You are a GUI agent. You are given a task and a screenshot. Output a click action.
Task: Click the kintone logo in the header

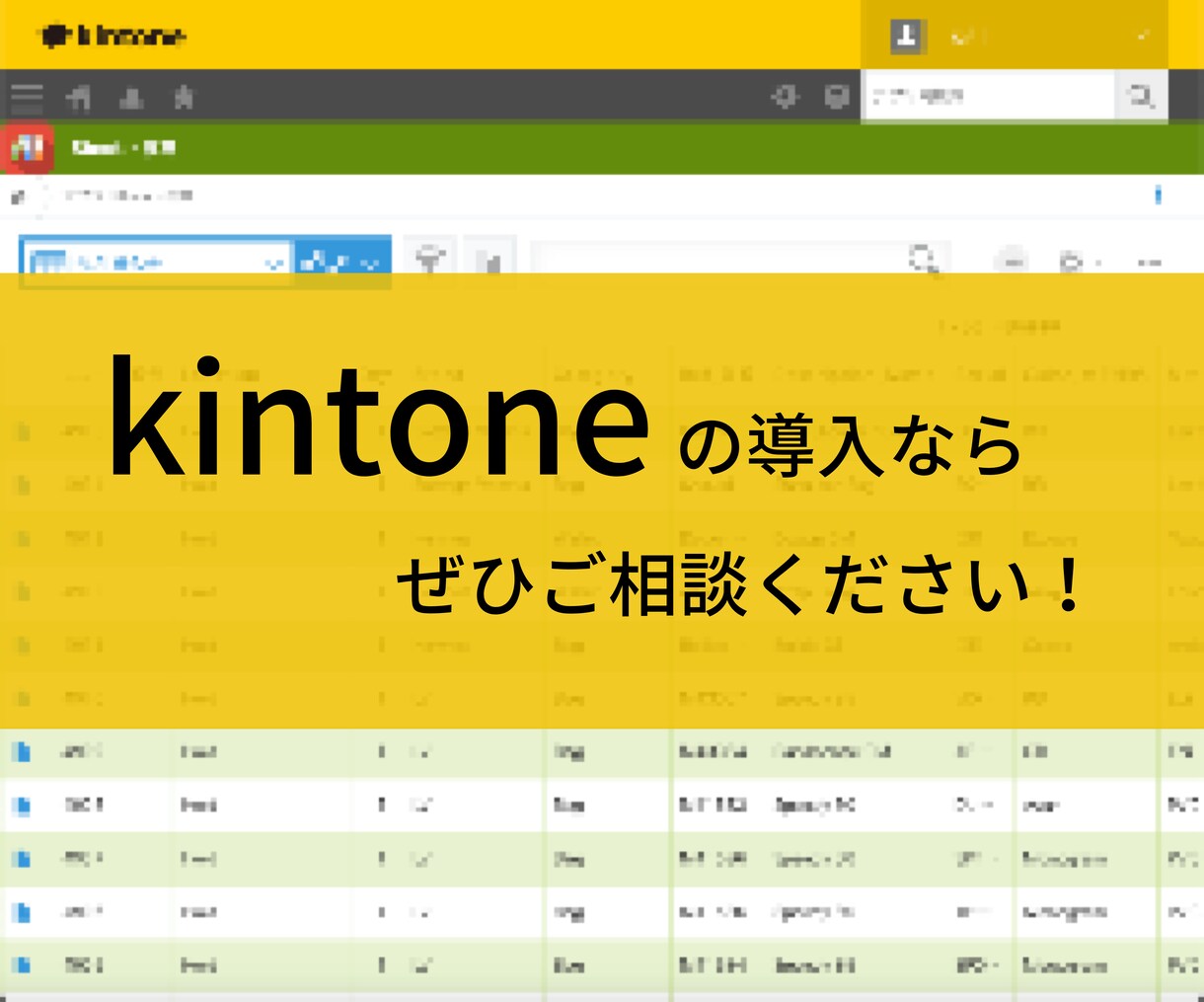tap(112, 37)
